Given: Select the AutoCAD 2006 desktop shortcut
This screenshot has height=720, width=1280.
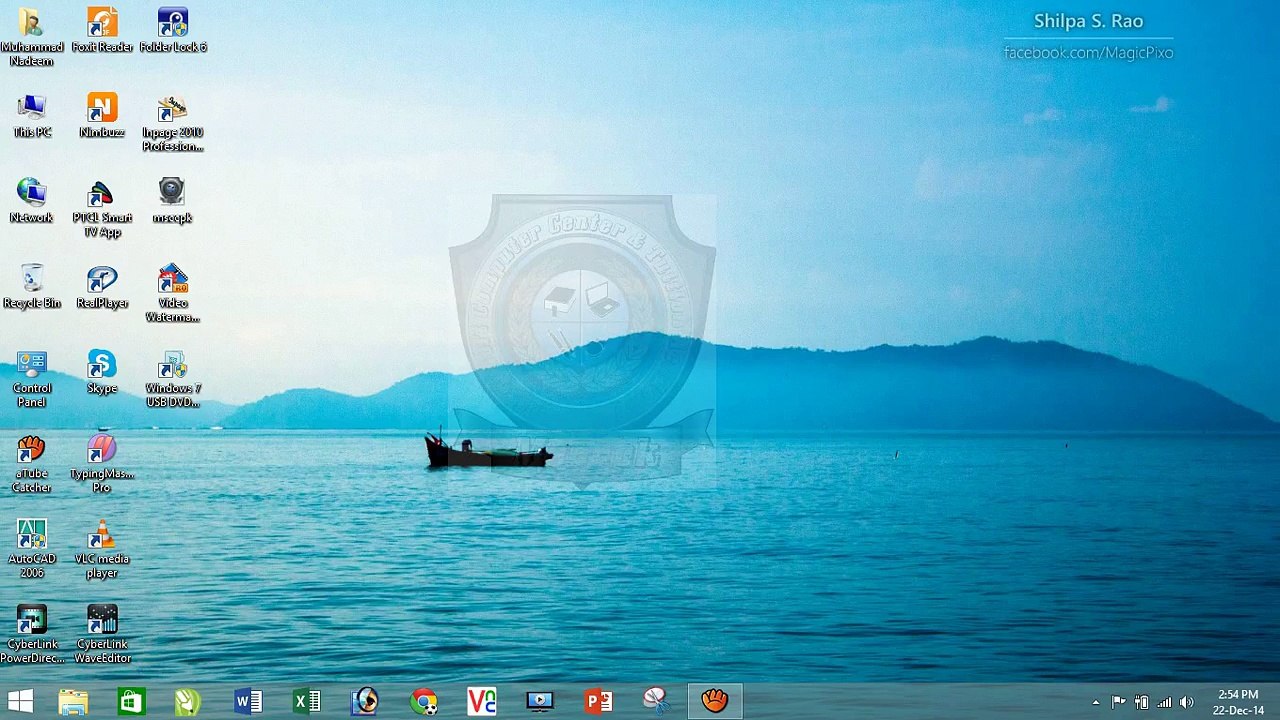Looking at the screenshot, I should pyautogui.click(x=32, y=549).
